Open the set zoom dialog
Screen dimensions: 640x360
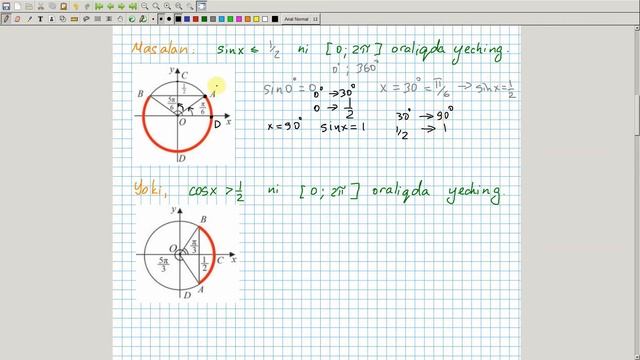tap(190, 7)
